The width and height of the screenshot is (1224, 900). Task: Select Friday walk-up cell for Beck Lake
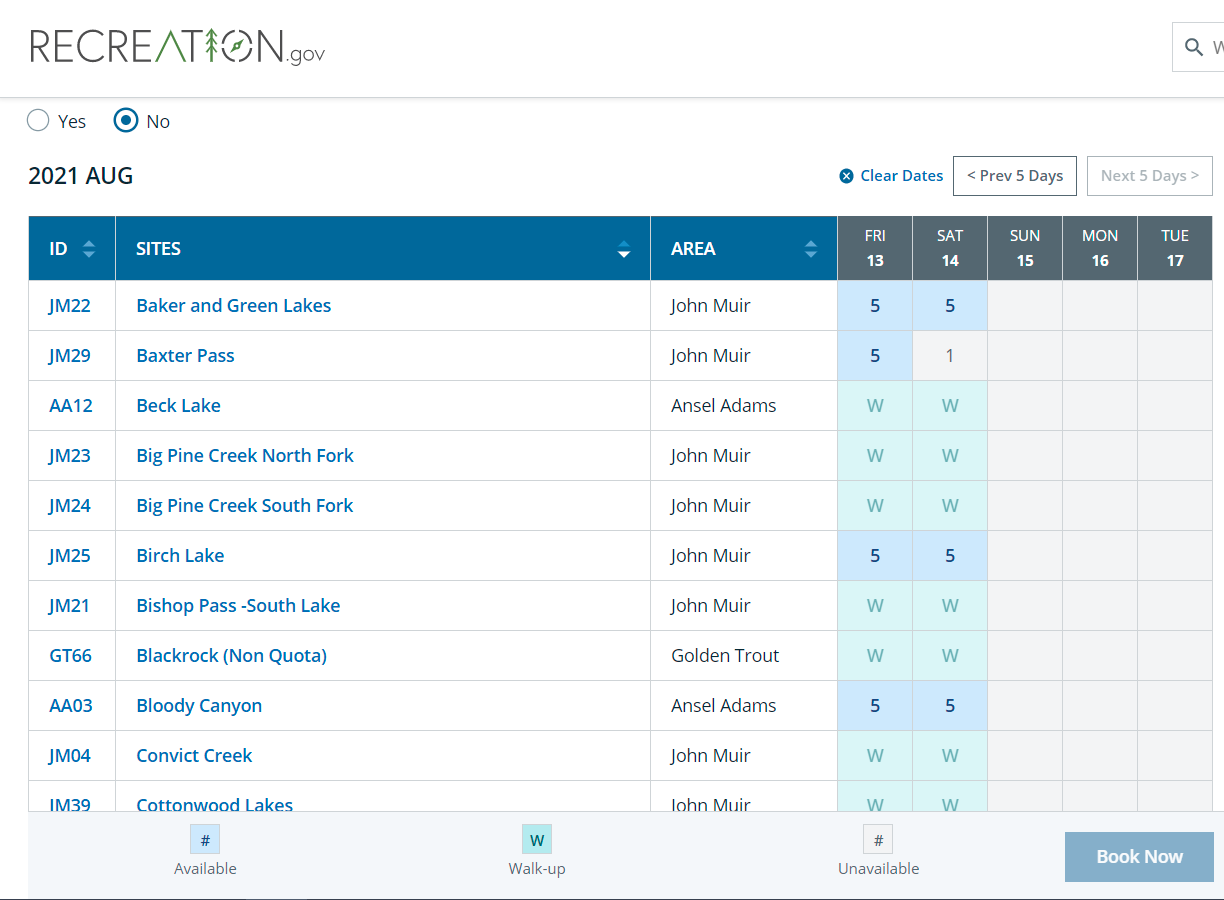coord(875,406)
